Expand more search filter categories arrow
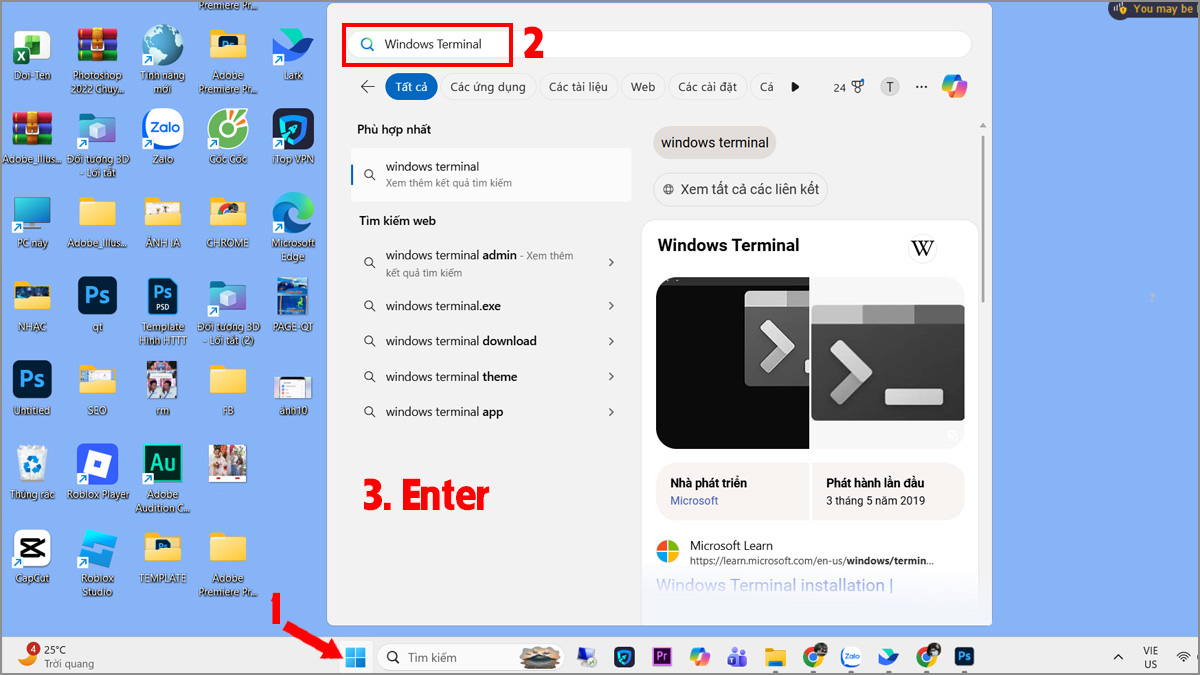Screen dimensions: 1200x675 [x=795, y=86]
